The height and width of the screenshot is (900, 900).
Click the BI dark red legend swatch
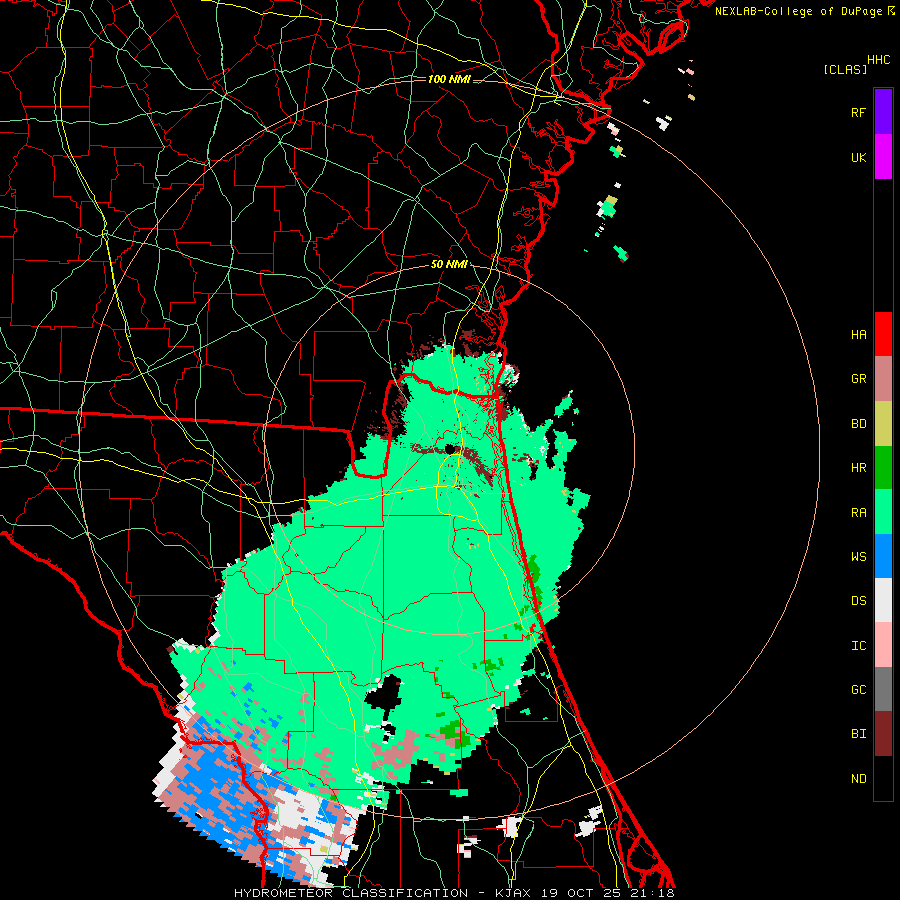pyautogui.click(x=883, y=734)
